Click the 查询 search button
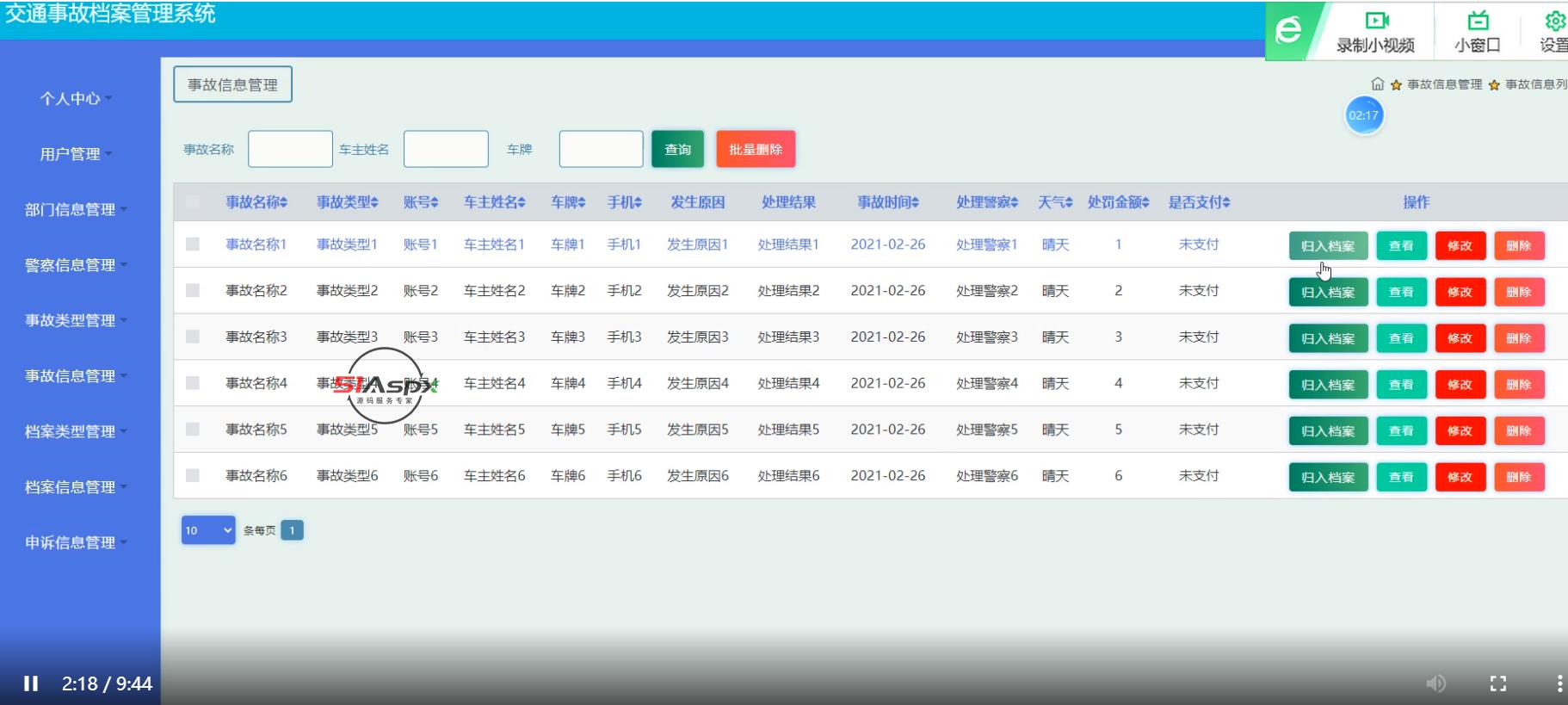Image resolution: width=1568 pixels, height=705 pixels. click(x=677, y=149)
